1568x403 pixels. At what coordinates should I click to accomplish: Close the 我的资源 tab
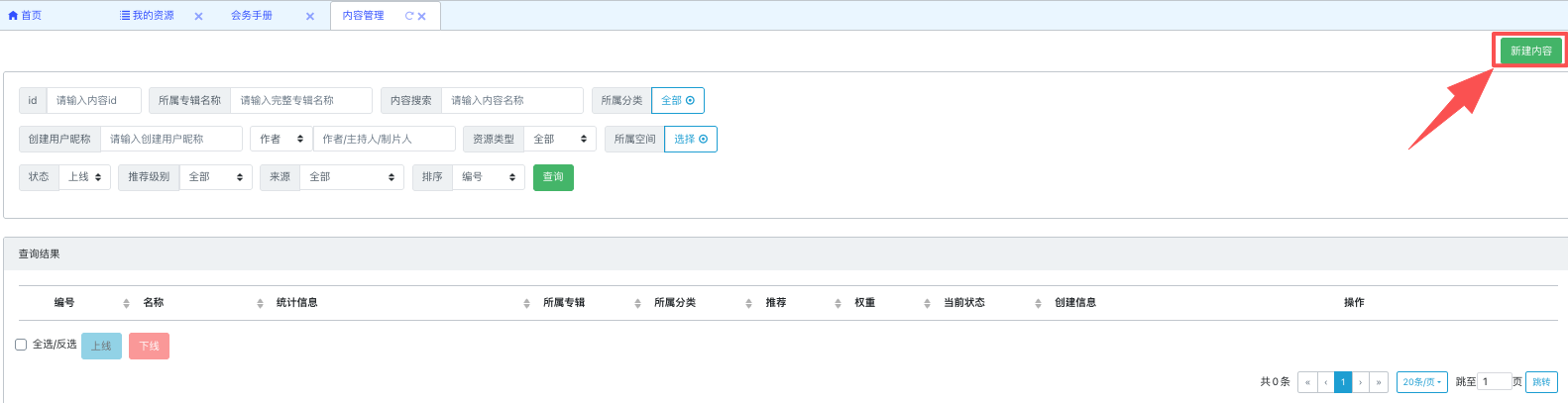(x=198, y=17)
